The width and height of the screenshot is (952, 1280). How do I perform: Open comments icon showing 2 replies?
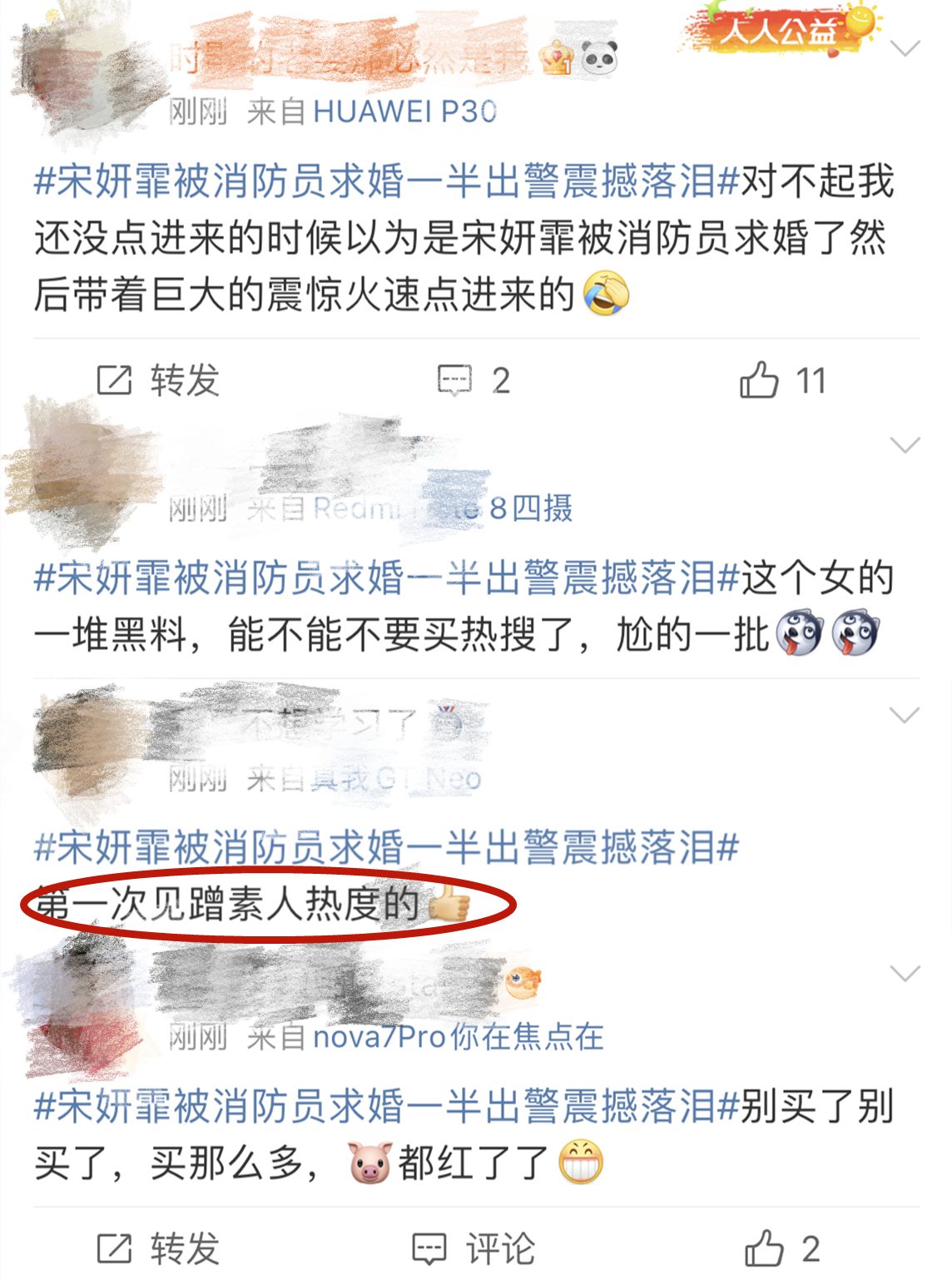(454, 380)
